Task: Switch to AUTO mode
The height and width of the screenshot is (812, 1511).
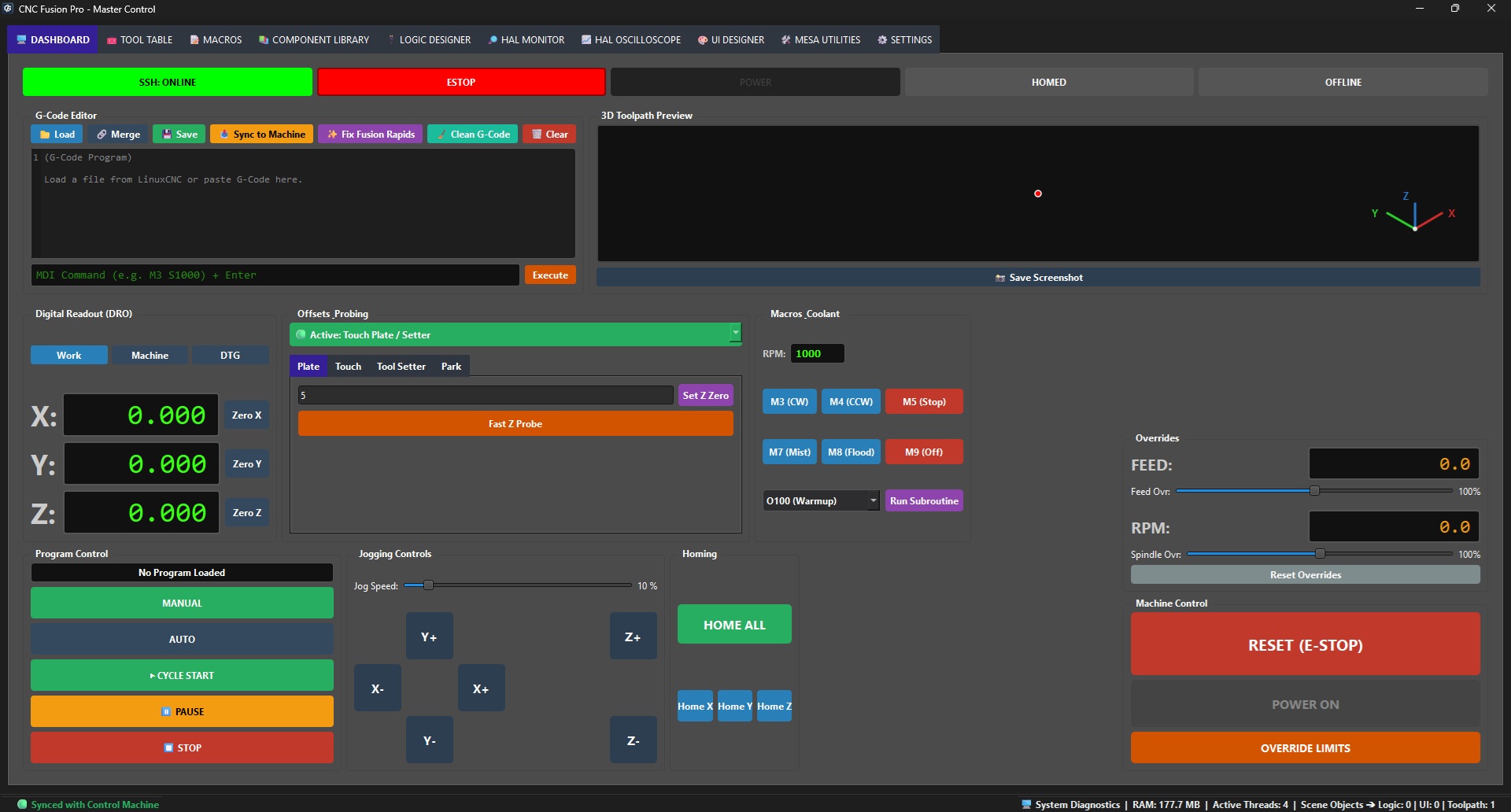Action: (x=182, y=640)
